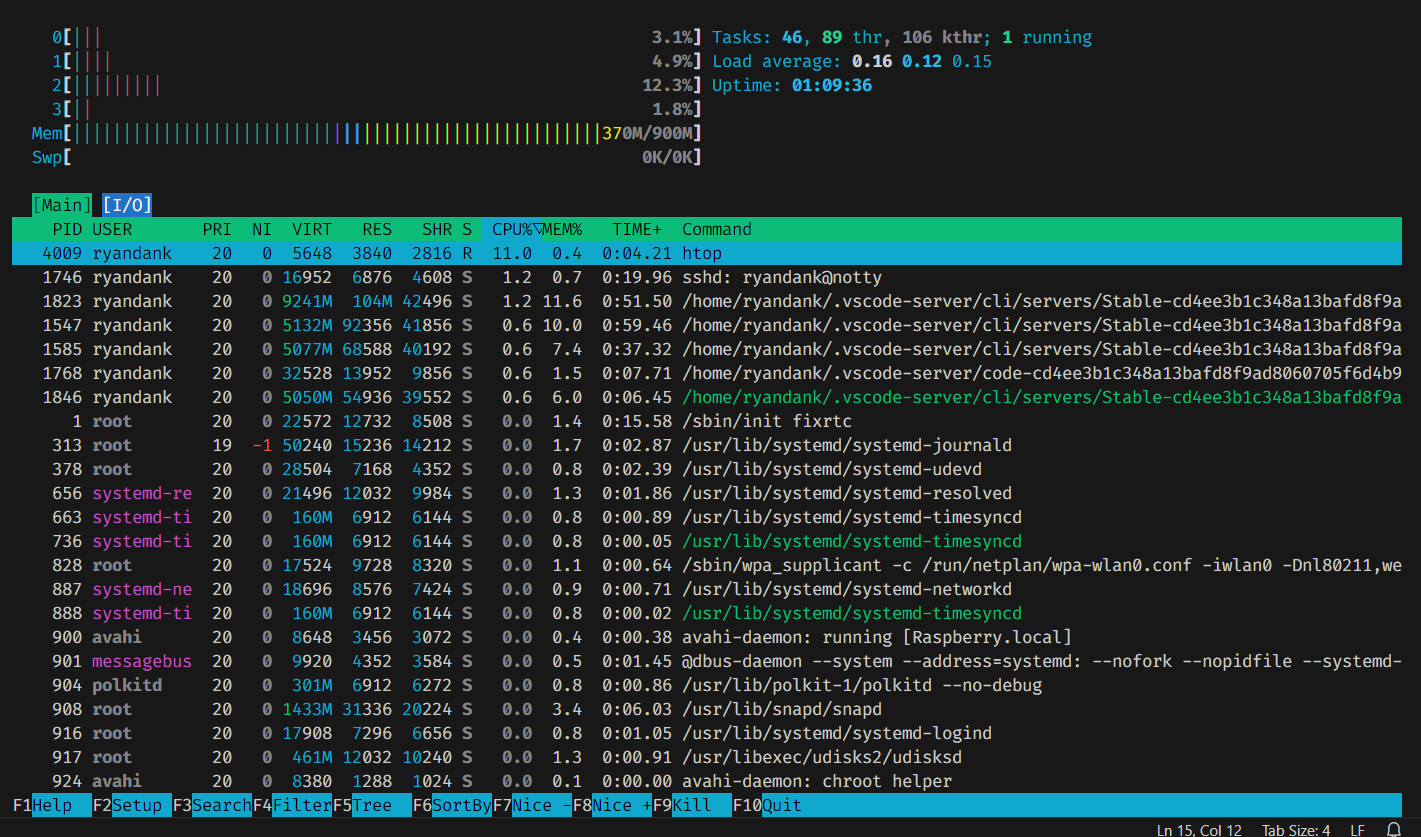Click the Swp usage meter
Screen dimensions: 1421x837
[367, 157]
